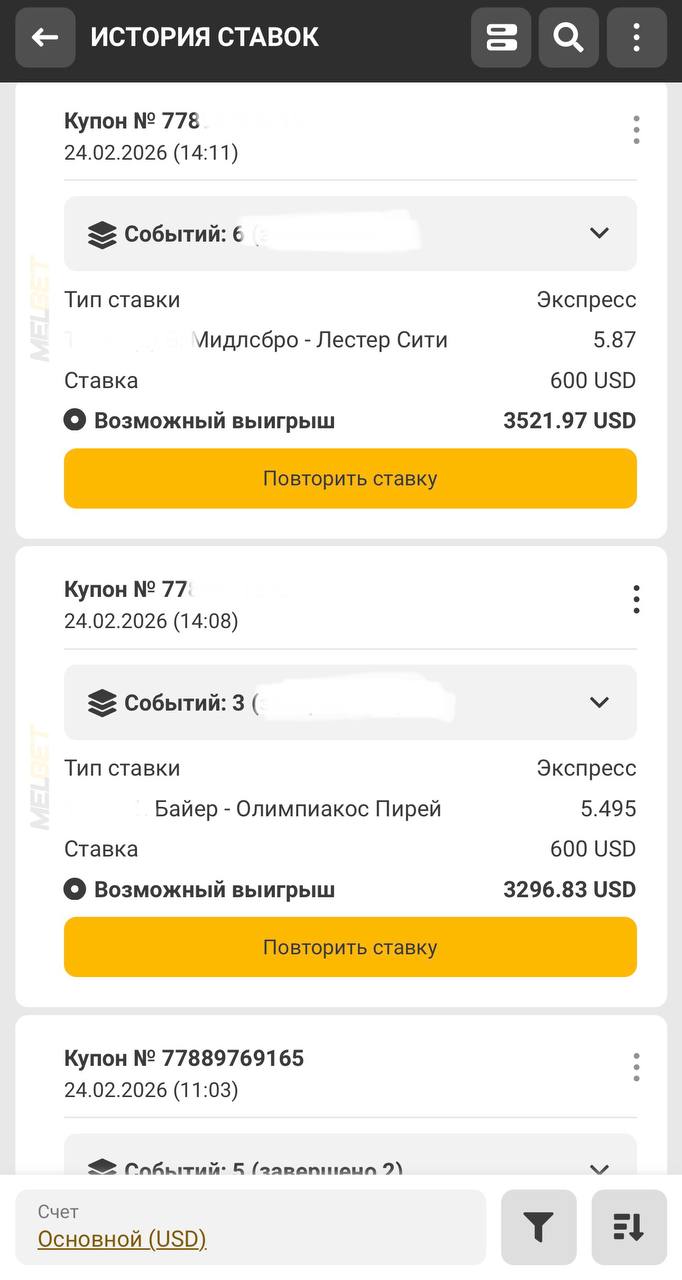Image resolution: width=682 pixels, height=1280 pixels.
Task: Expand the 3 events list chevron
Action: (599, 702)
